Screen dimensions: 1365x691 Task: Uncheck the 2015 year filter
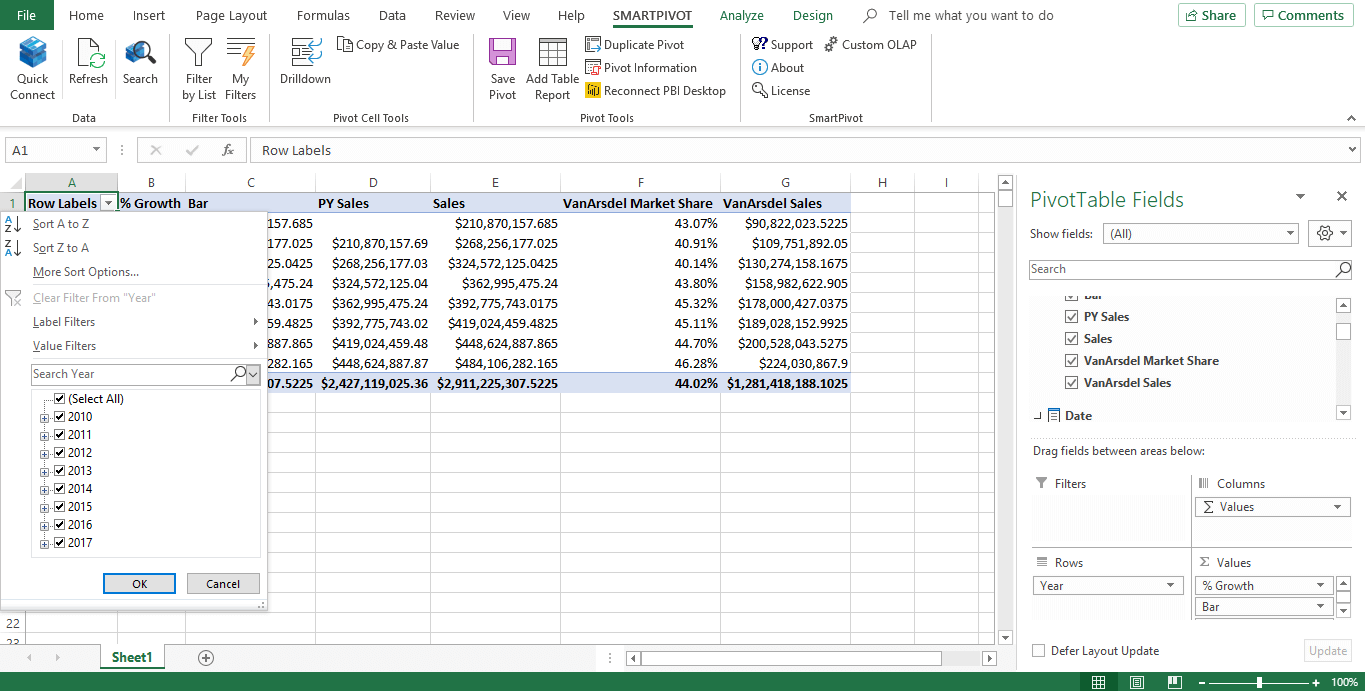[59, 506]
